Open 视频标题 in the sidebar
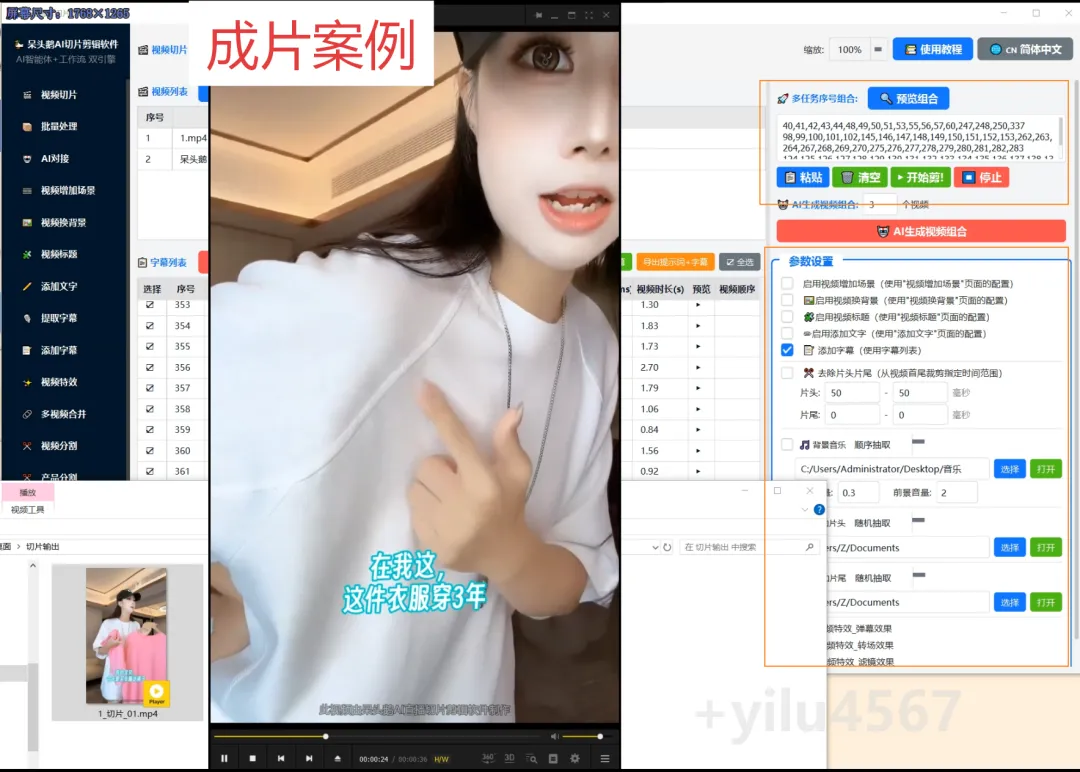This screenshot has height=772, width=1080. coord(59,254)
